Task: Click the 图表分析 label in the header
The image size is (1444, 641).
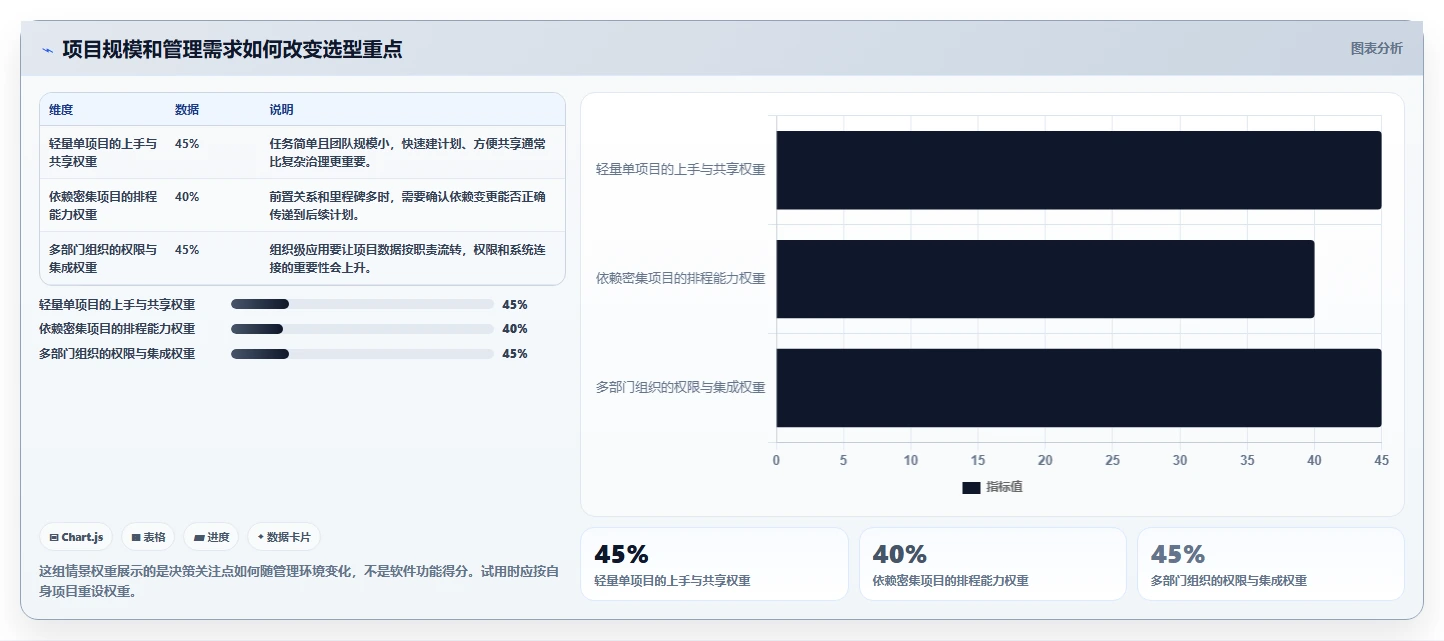Action: tap(1376, 48)
